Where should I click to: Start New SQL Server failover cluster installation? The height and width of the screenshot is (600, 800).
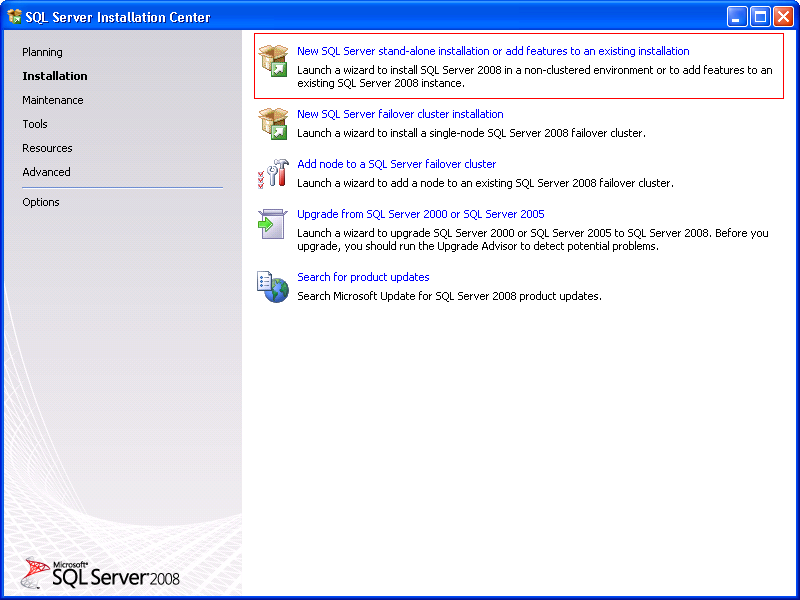[400, 114]
